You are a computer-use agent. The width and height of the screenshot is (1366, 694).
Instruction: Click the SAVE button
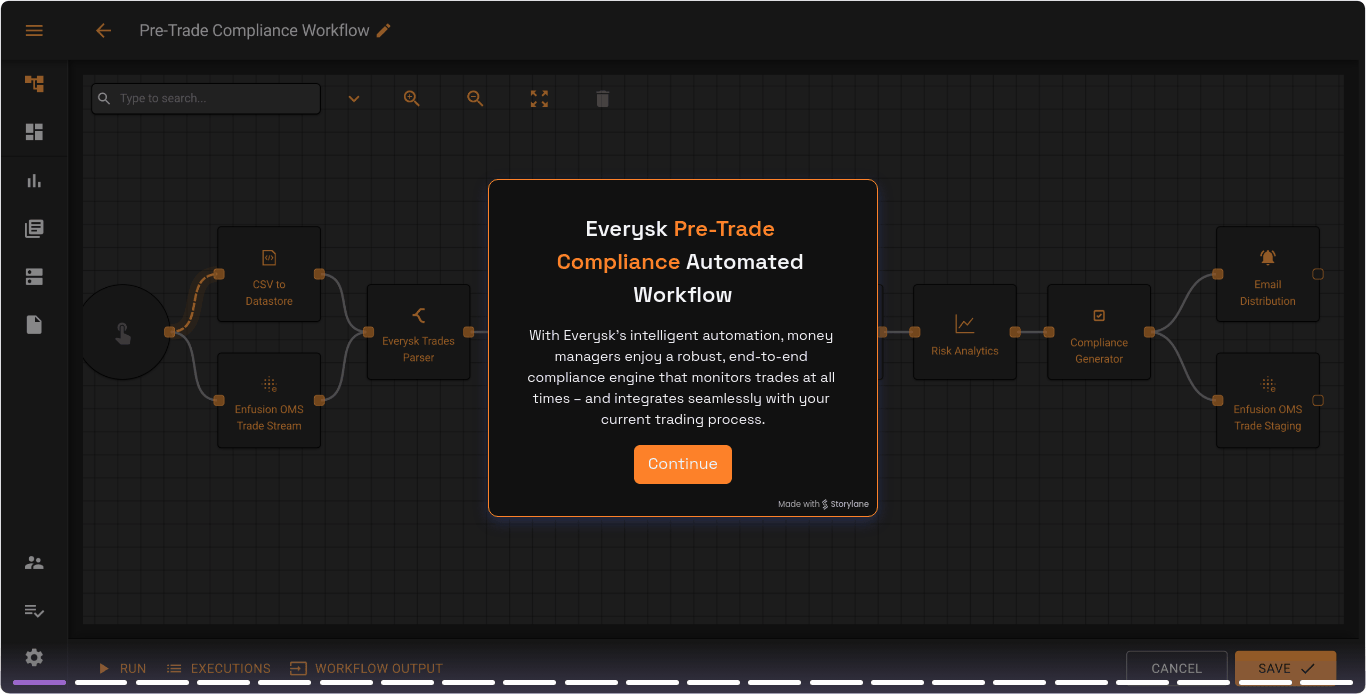click(1285, 668)
